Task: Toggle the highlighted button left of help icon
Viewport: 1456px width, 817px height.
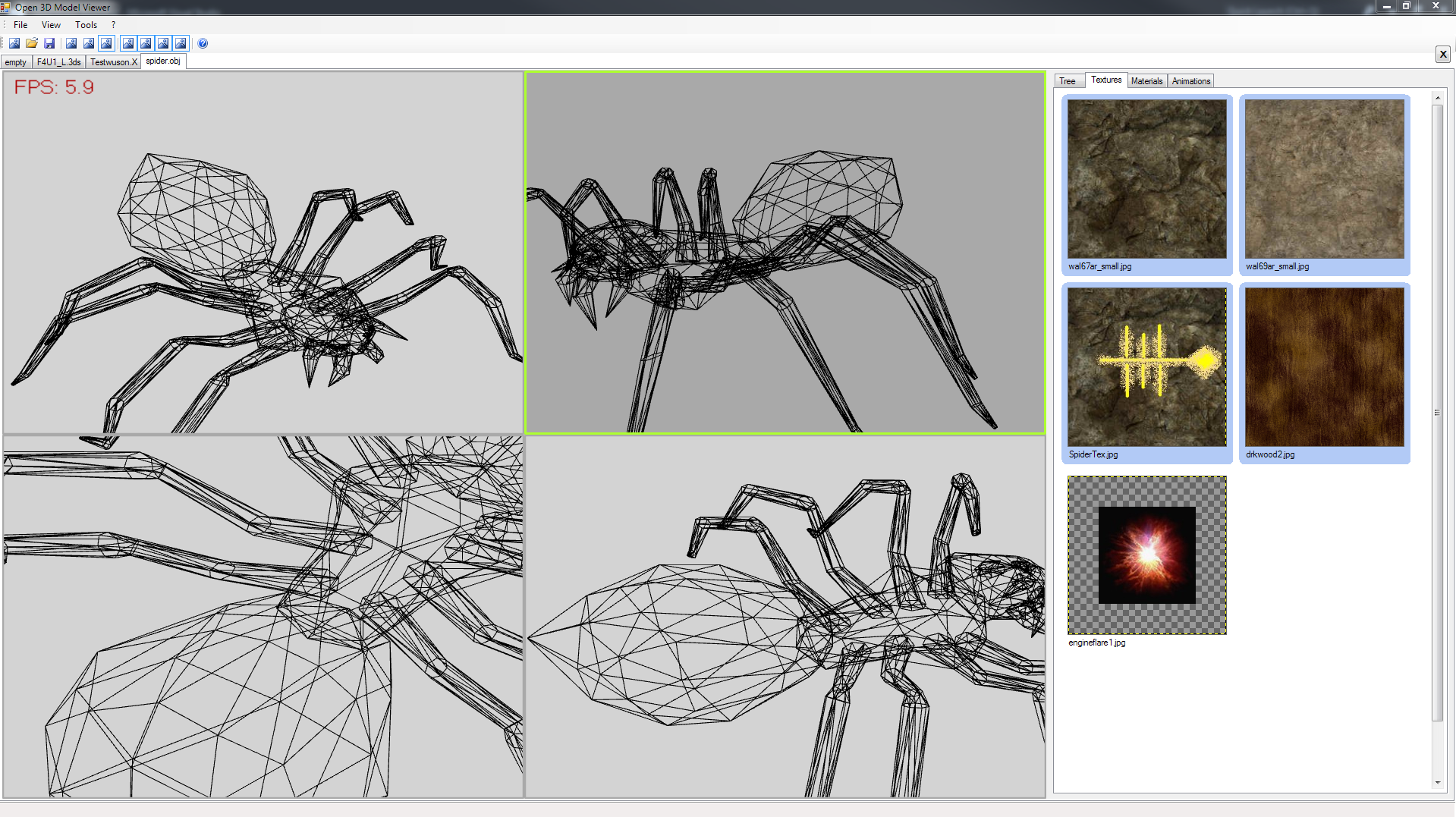Action: 181,43
